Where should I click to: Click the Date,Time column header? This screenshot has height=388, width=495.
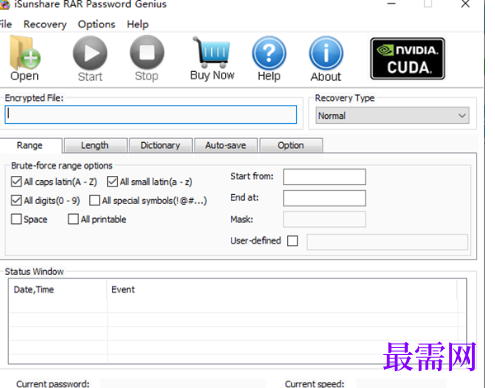pyautogui.click(x=57, y=289)
